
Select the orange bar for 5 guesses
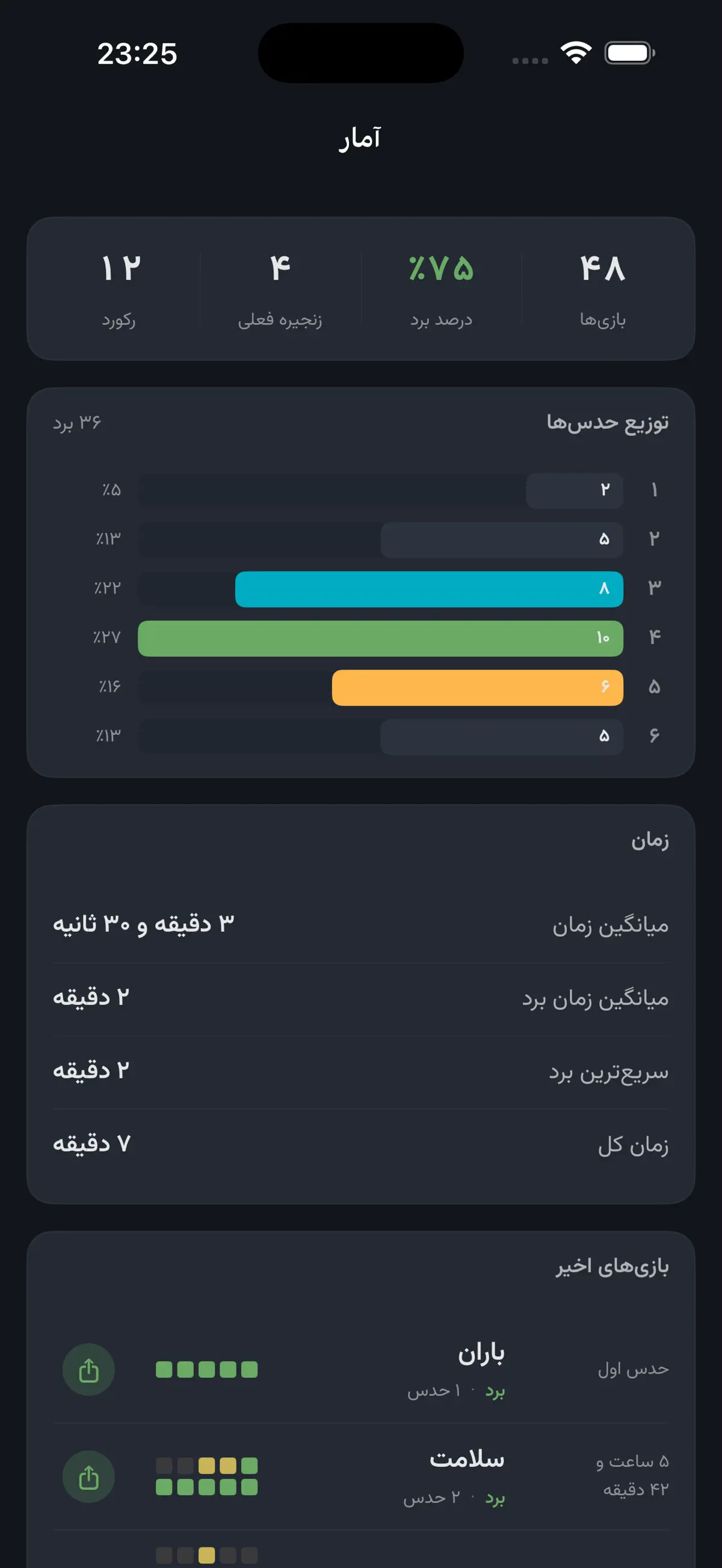477,687
